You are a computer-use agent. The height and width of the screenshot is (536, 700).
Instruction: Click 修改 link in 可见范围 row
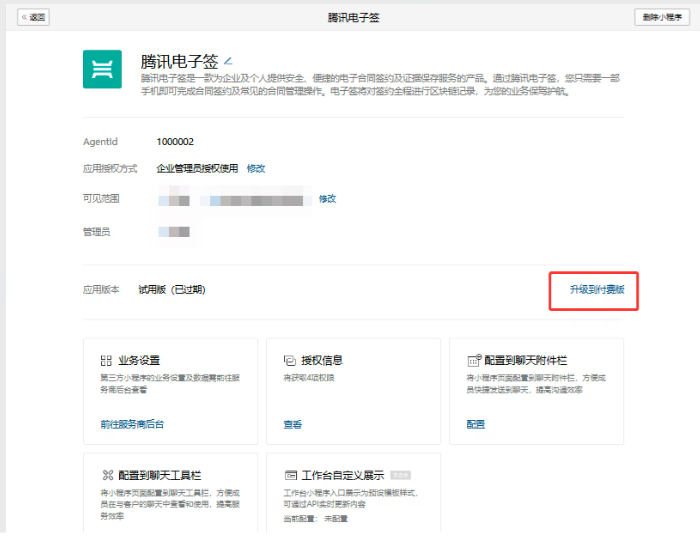click(x=327, y=199)
